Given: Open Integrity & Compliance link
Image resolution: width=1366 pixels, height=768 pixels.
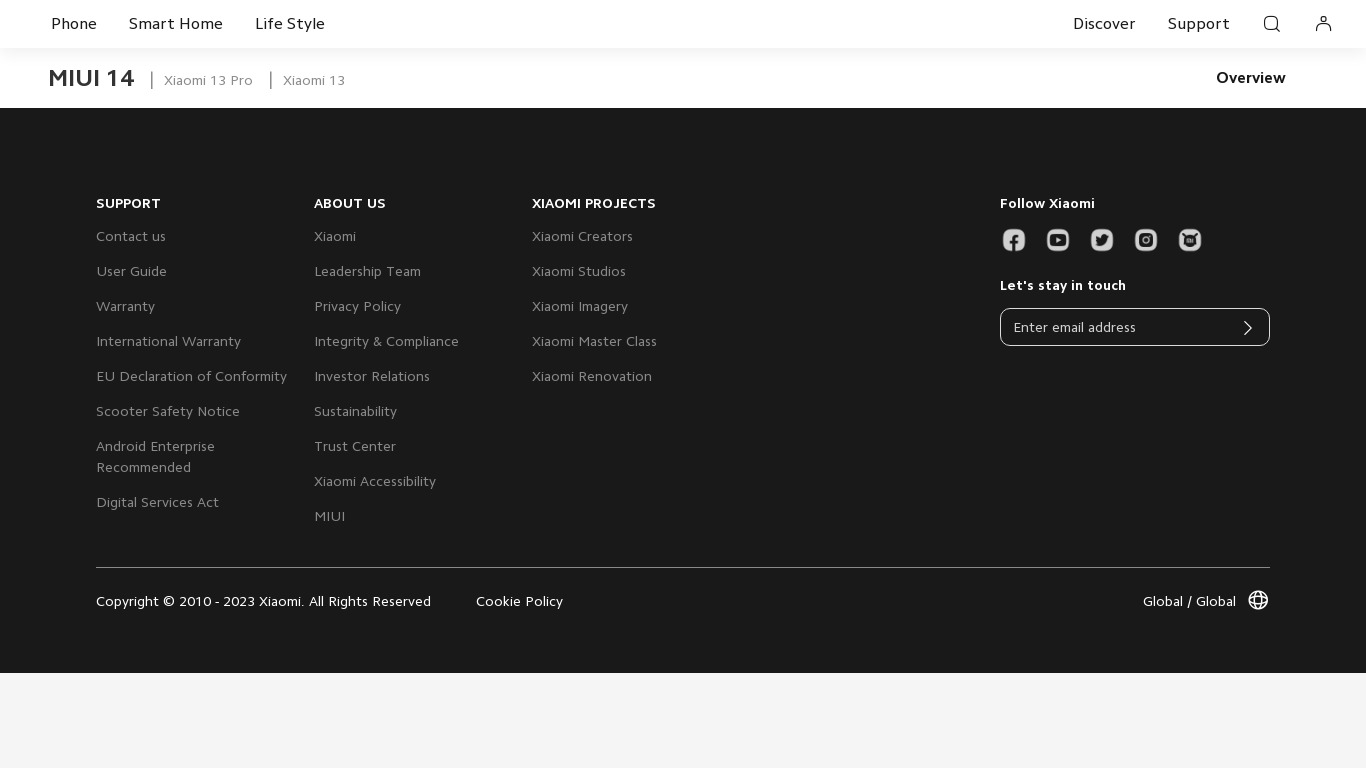Looking at the screenshot, I should [386, 341].
